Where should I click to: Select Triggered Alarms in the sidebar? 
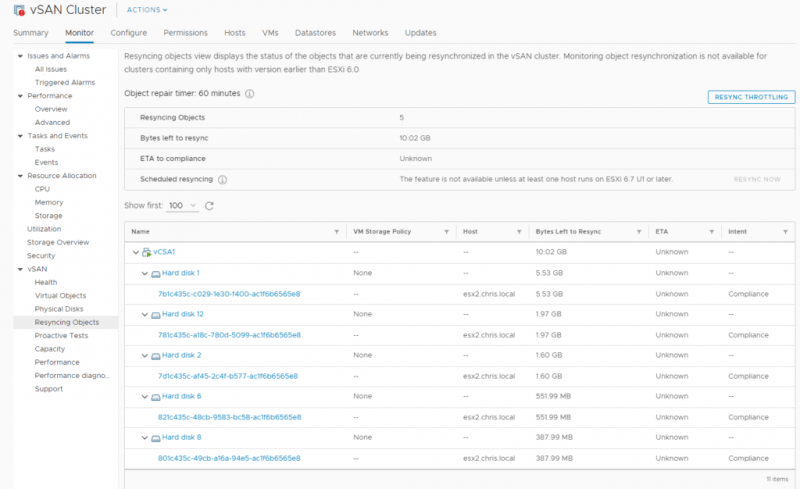point(65,83)
